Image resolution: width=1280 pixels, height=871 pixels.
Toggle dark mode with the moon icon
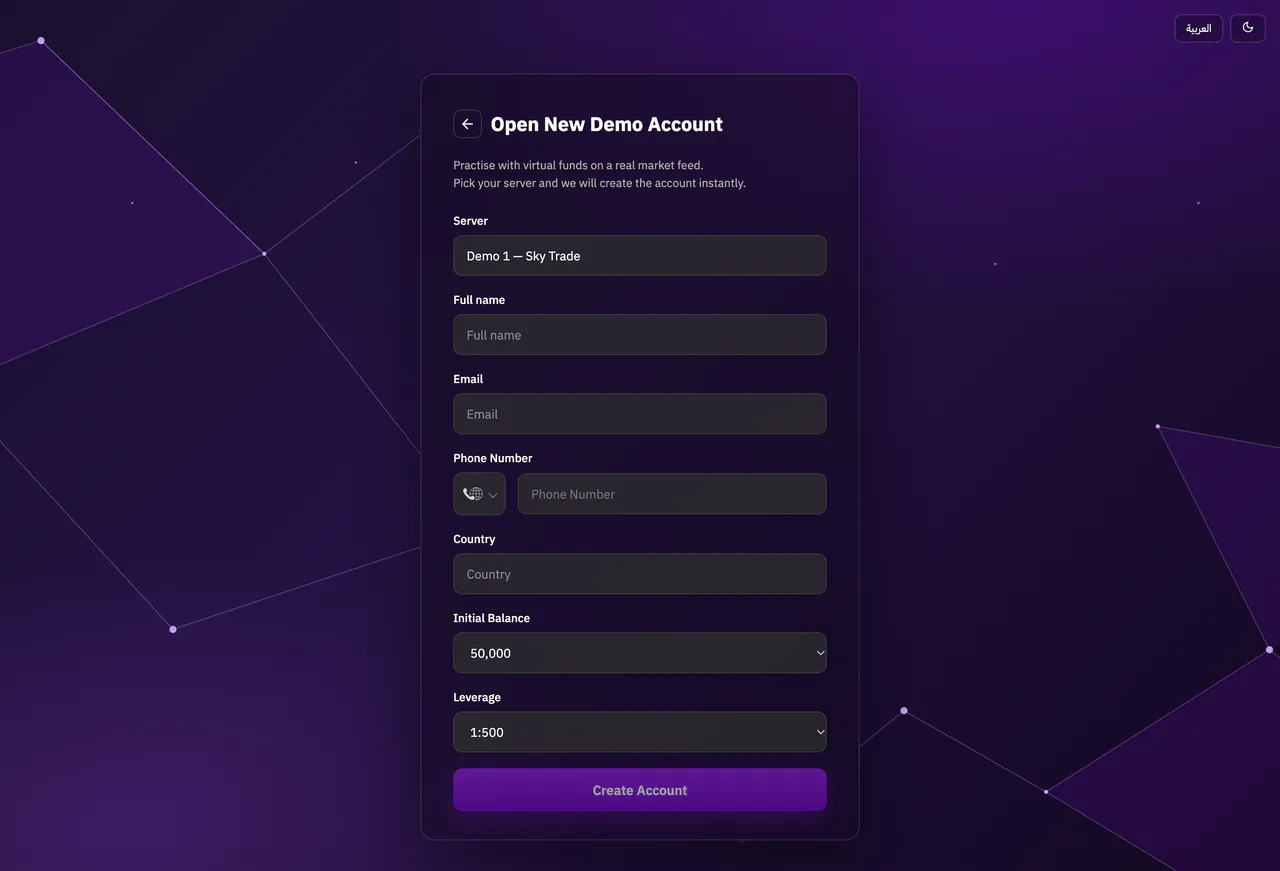[1248, 28]
